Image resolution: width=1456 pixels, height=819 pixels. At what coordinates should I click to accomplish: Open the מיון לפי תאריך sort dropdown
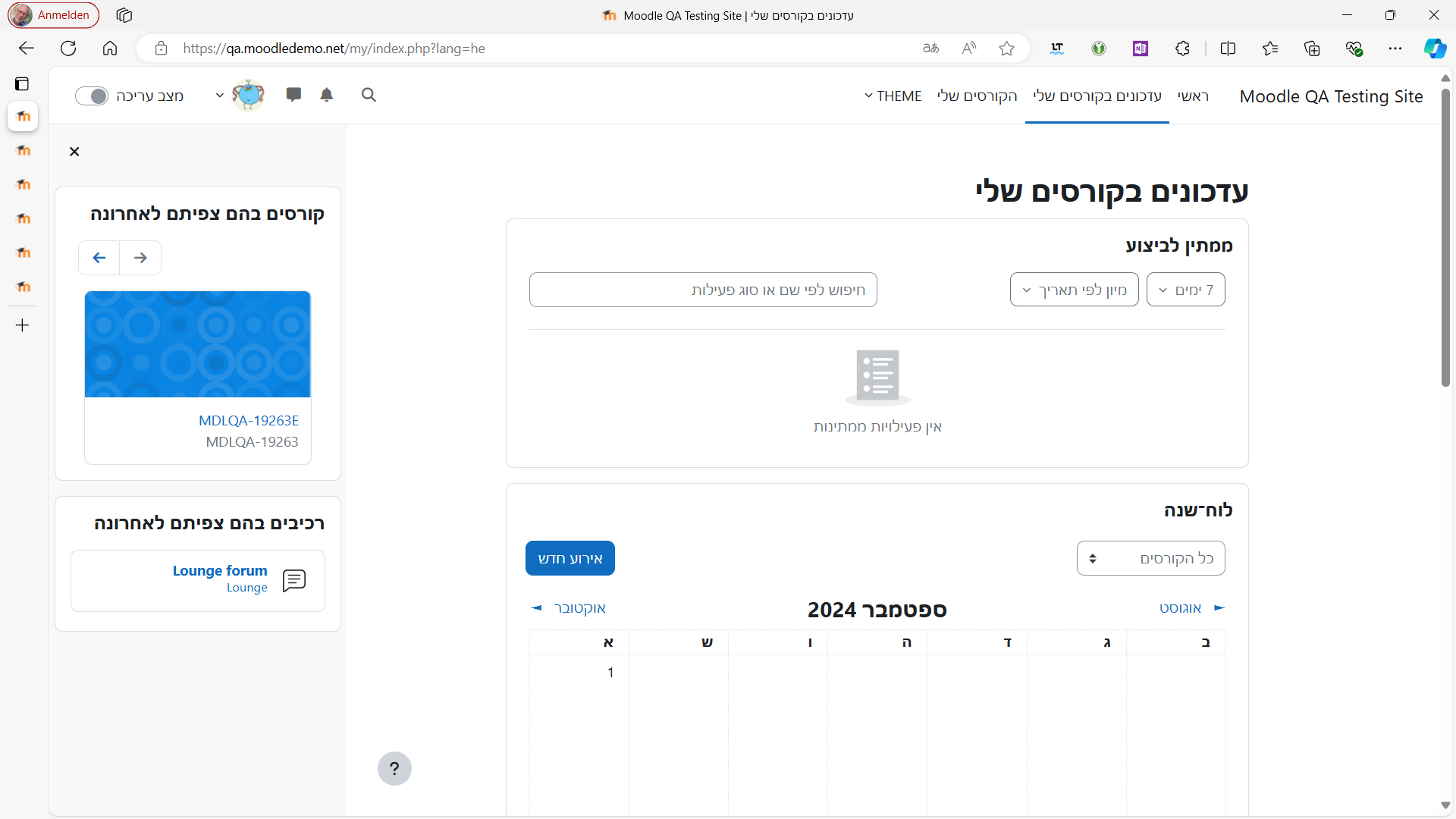click(x=1075, y=290)
